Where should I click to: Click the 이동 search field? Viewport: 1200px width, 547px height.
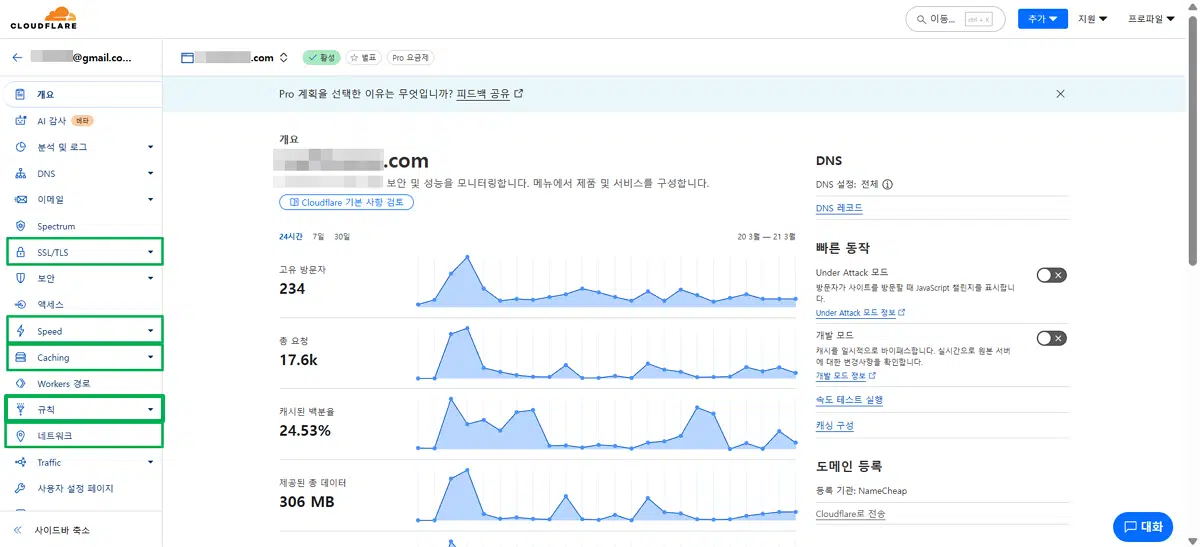[x=957, y=19]
